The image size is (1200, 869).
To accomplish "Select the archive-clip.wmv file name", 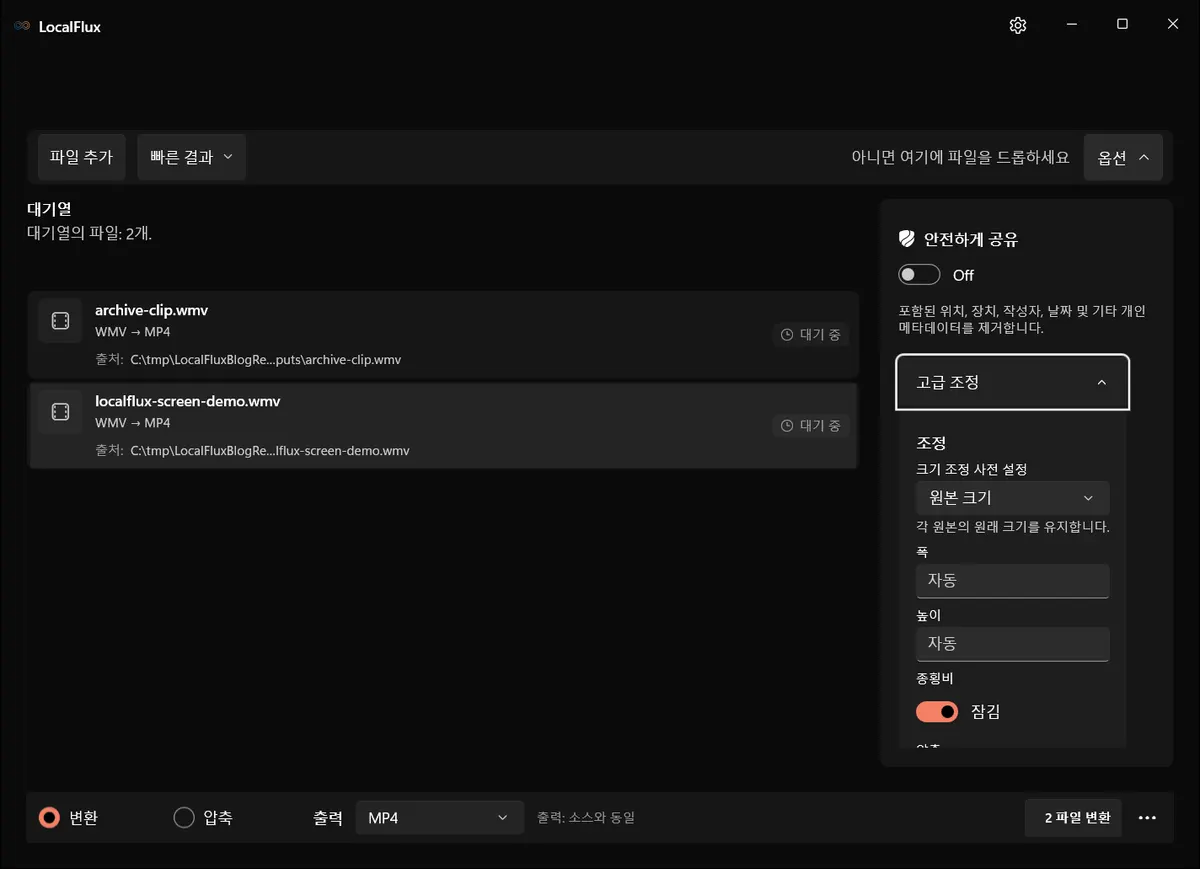I will point(151,310).
